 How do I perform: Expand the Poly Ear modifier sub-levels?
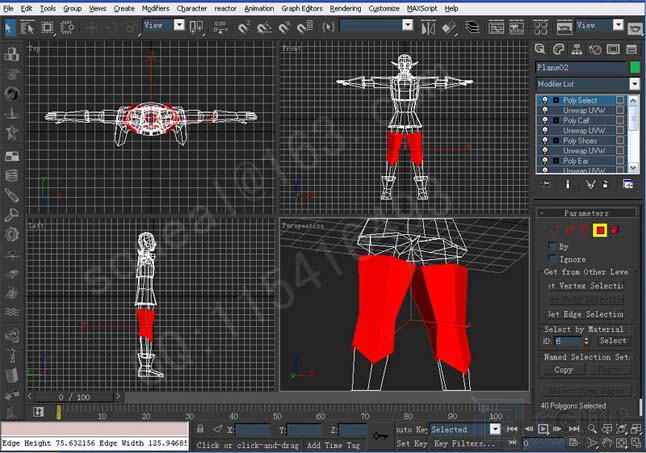556,161
